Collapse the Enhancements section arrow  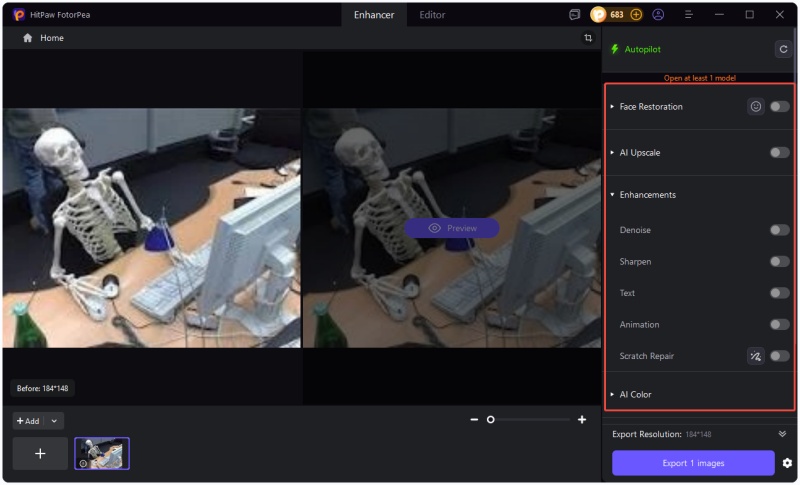coord(612,195)
